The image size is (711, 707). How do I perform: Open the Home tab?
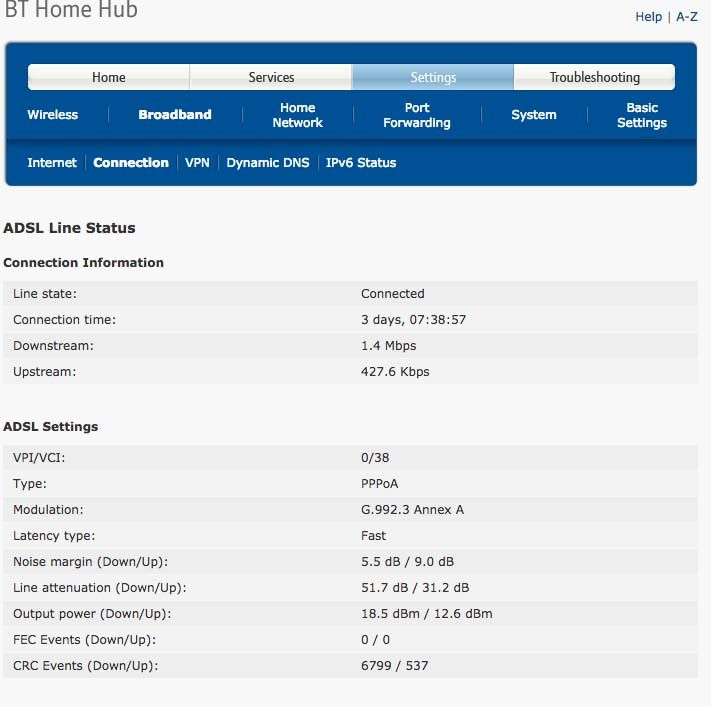[x=109, y=77]
